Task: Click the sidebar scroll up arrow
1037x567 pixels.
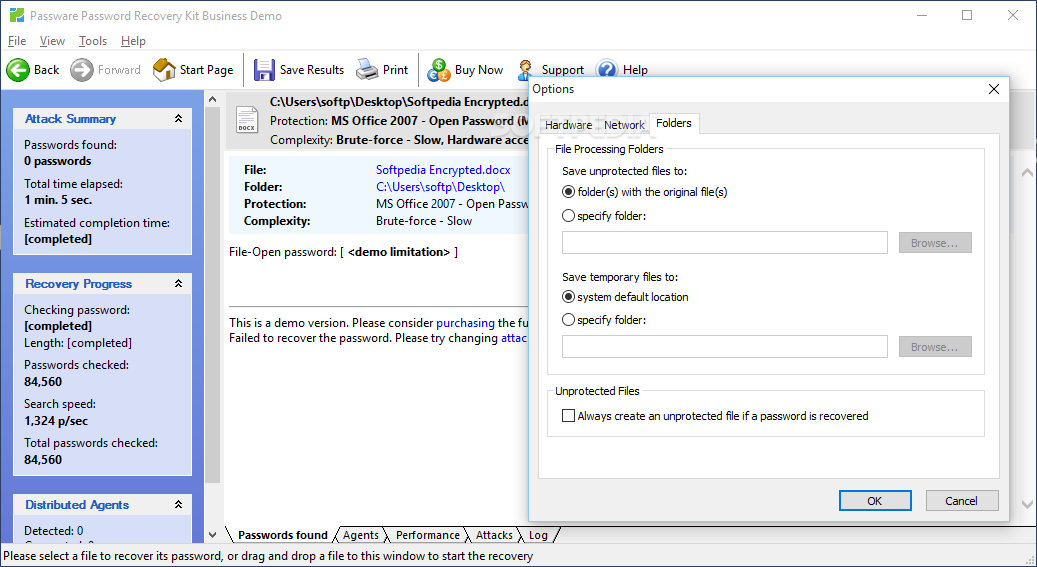Action: click(x=212, y=100)
